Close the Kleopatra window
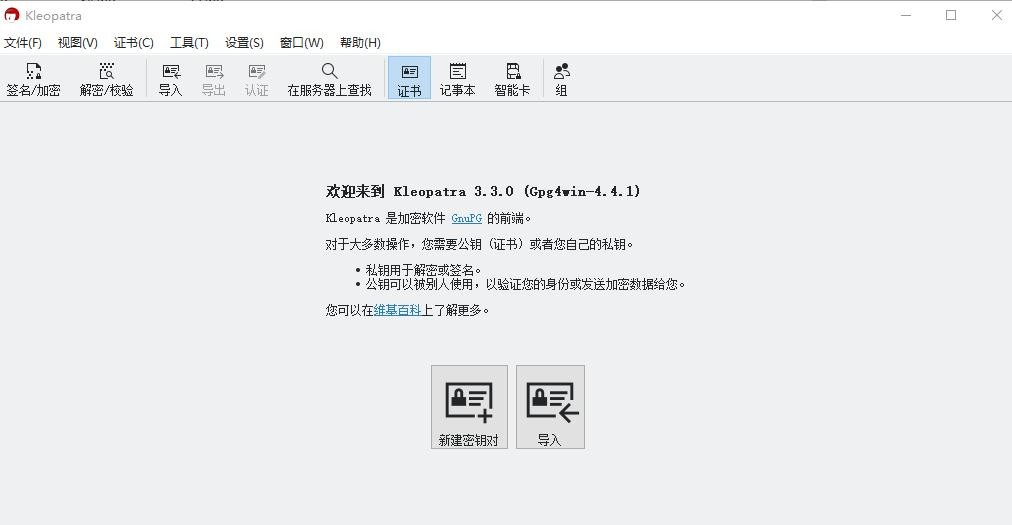 point(996,15)
